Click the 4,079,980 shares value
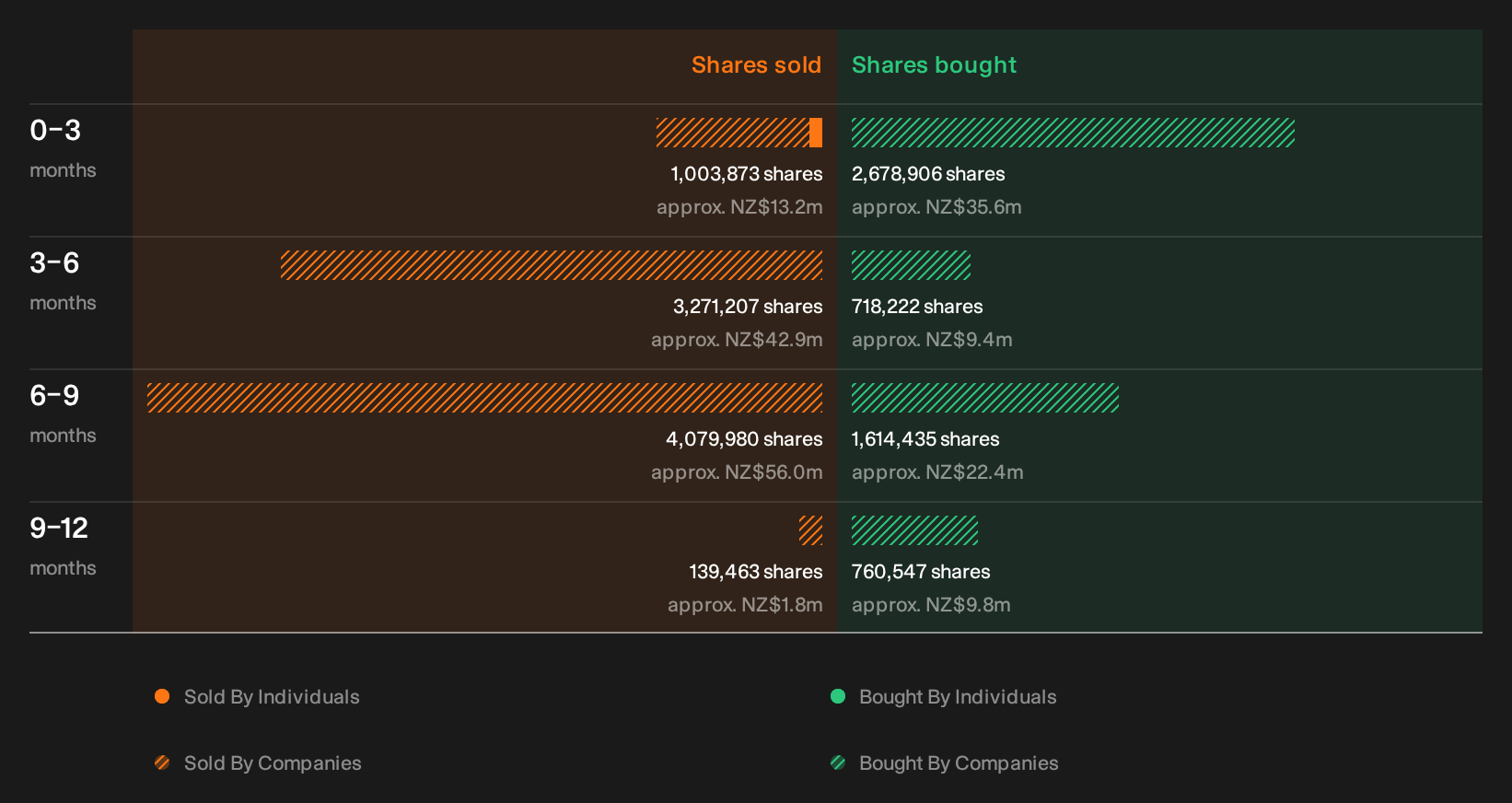The height and width of the screenshot is (803, 1512). tap(744, 439)
